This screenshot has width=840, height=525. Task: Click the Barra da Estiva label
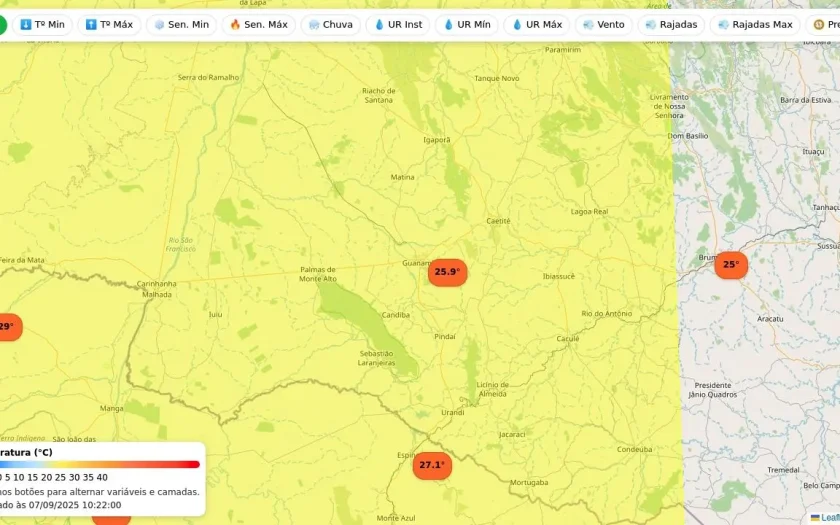click(806, 100)
